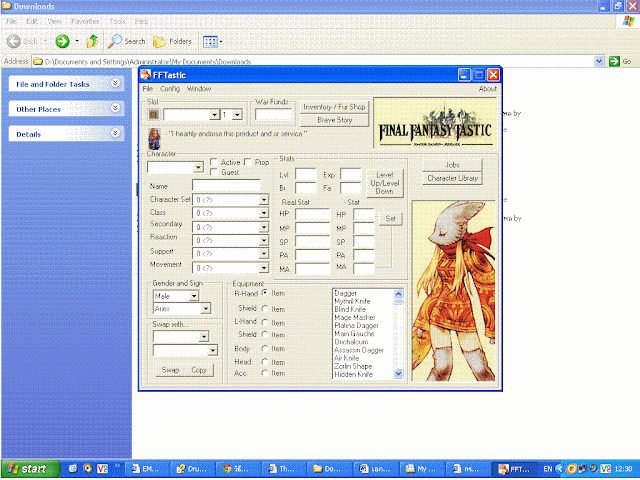Expand File and Folder Tasks panel
The height and width of the screenshot is (480, 640).
click(116, 83)
